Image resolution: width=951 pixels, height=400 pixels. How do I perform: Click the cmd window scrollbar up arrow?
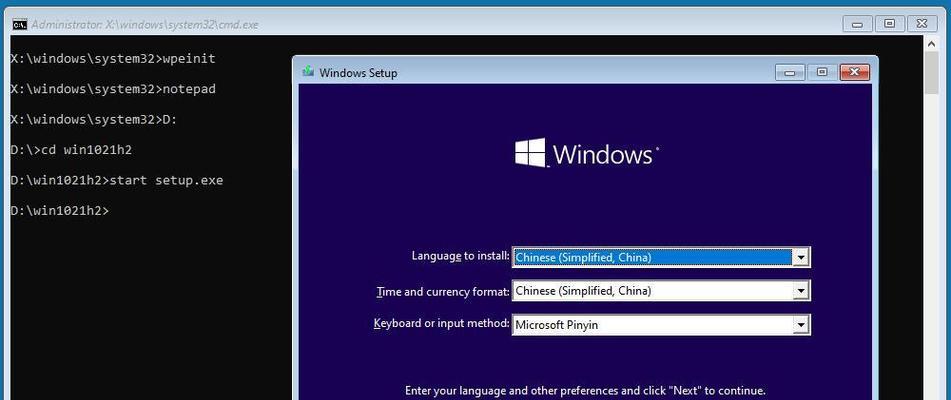pos(932,43)
